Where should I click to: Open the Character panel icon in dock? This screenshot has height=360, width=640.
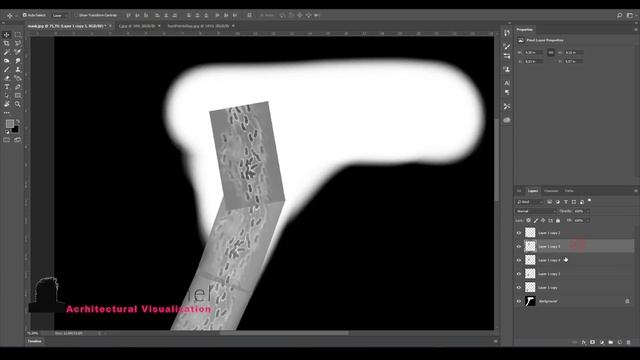[507, 83]
